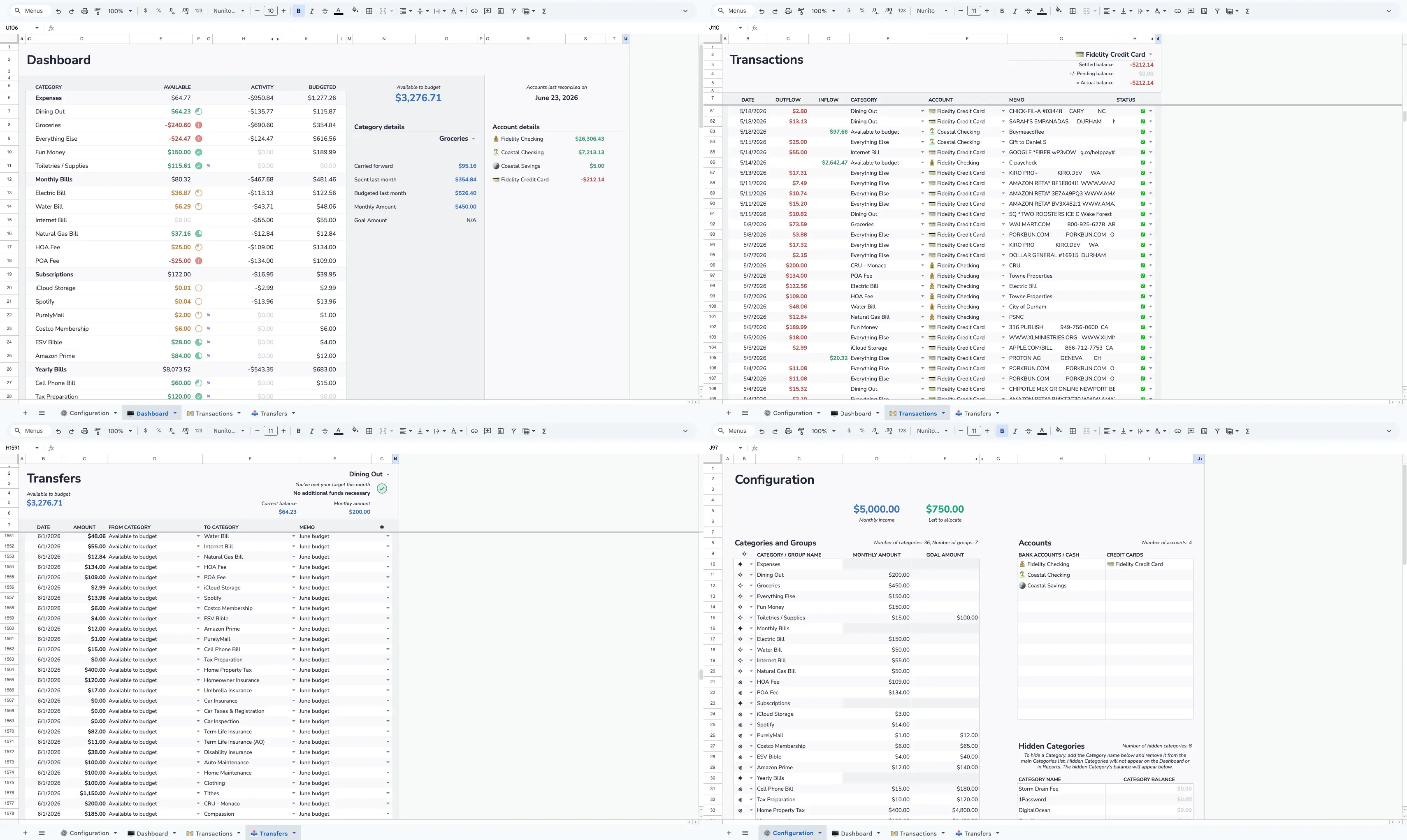Click redo in the Dashboard window toolbar

(x=71, y=11)
